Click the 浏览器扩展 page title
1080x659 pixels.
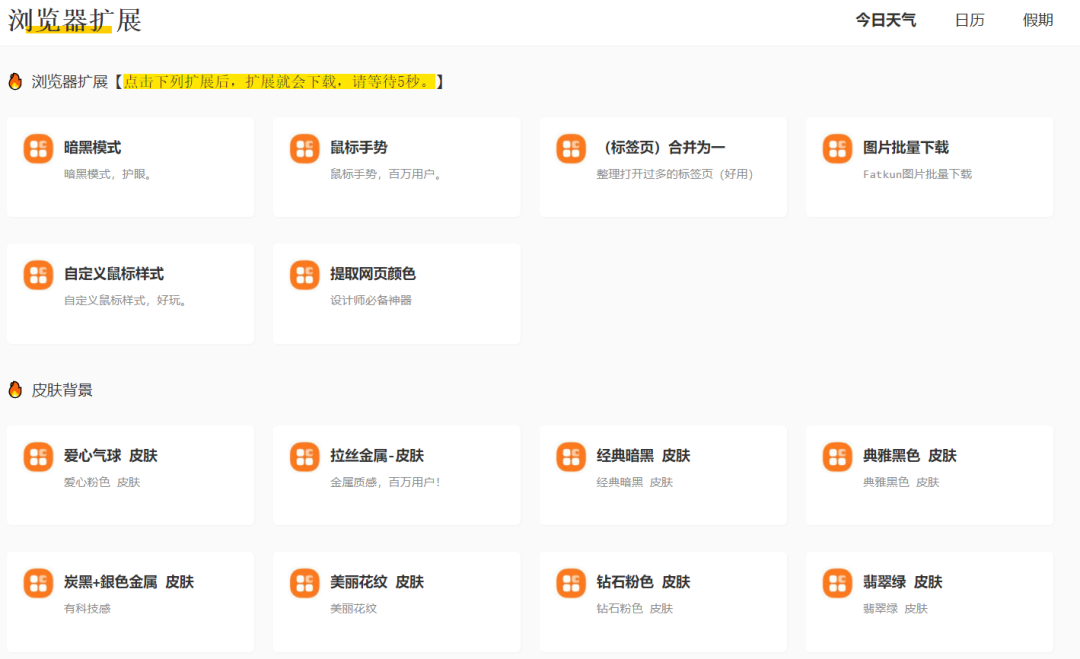(x=74, y=20)
